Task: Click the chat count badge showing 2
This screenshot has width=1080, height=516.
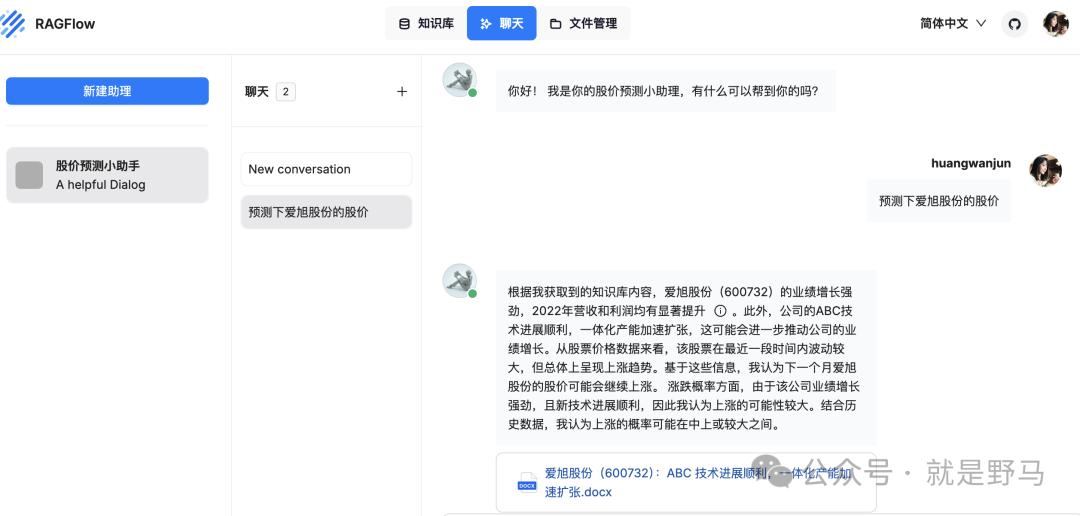Action: [286, 92]
